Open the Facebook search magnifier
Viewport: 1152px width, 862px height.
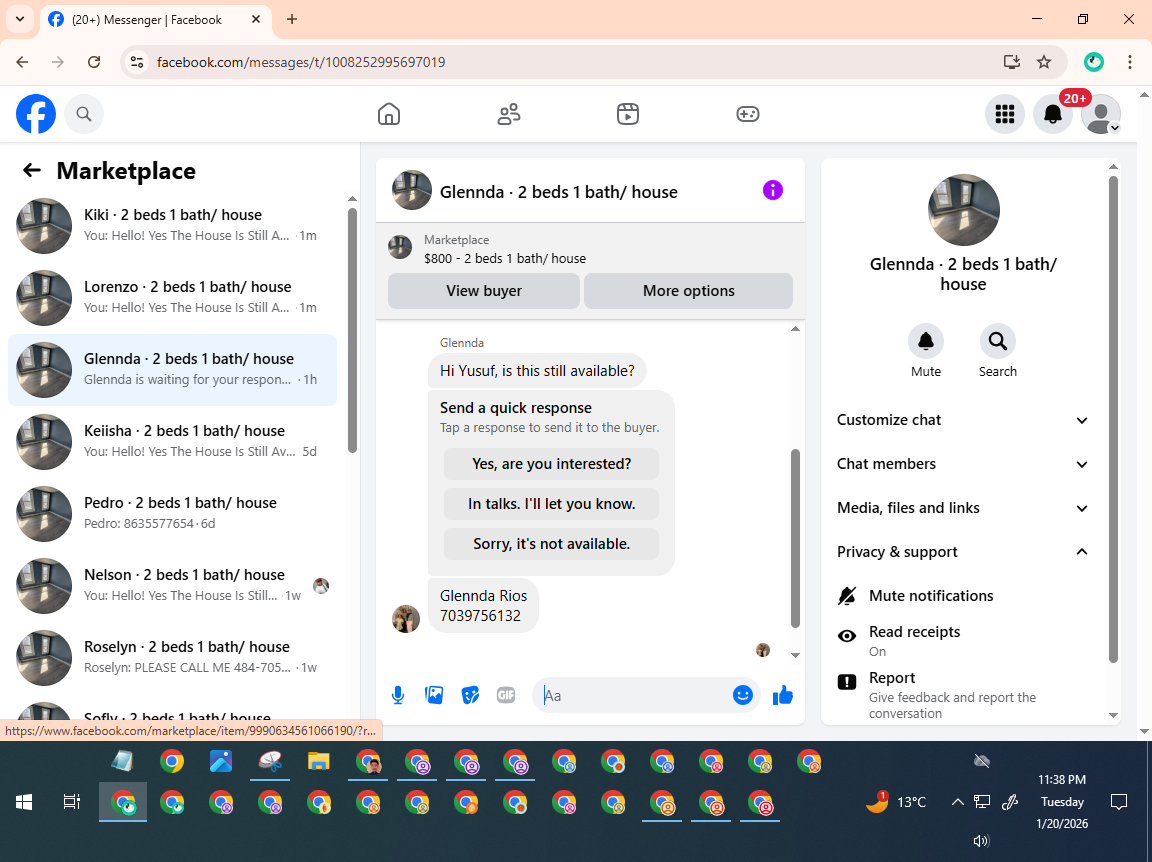pos(84,114)
